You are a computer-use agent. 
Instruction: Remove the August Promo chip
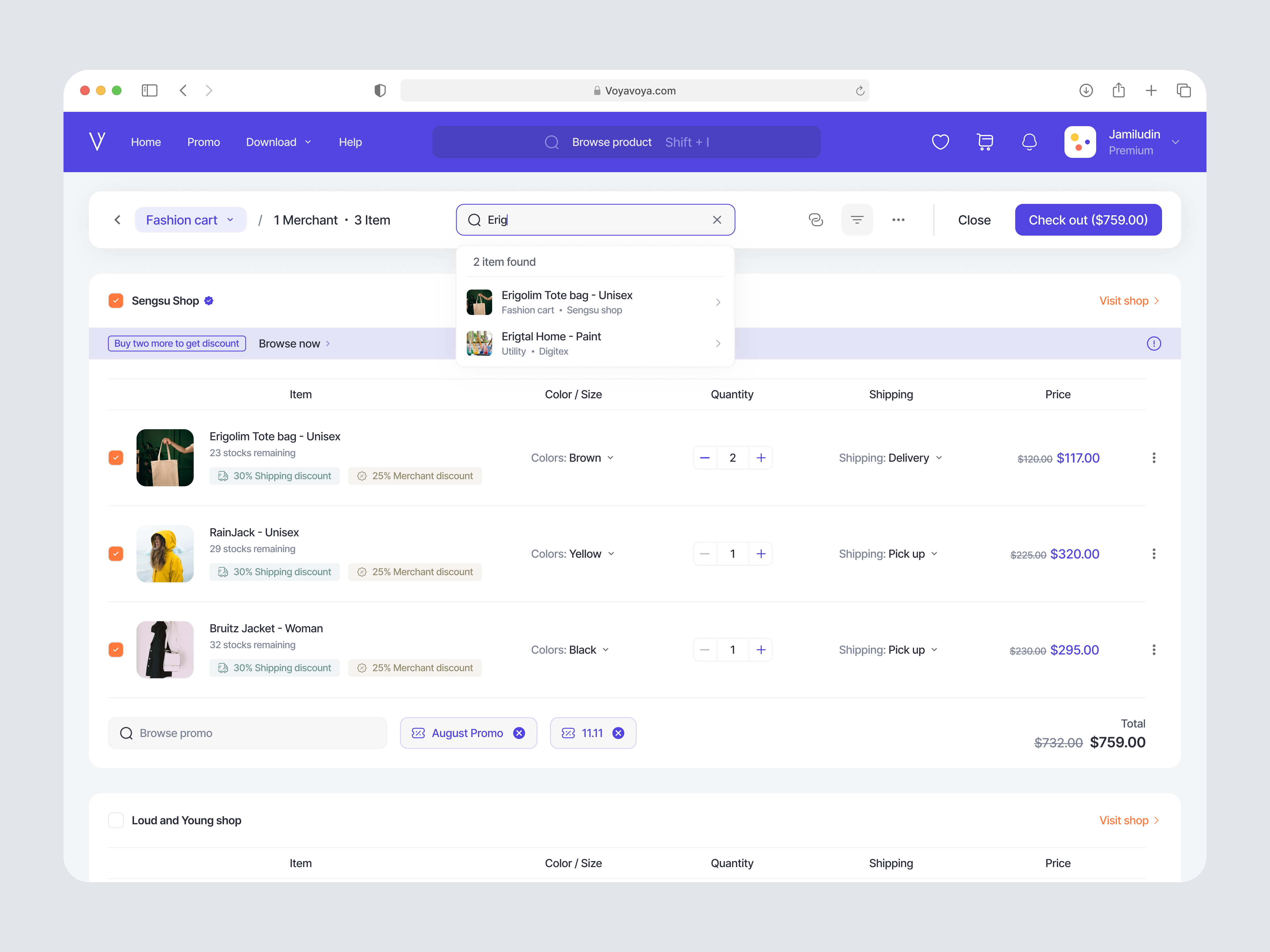pyautogui.click(x=519, y=733)
